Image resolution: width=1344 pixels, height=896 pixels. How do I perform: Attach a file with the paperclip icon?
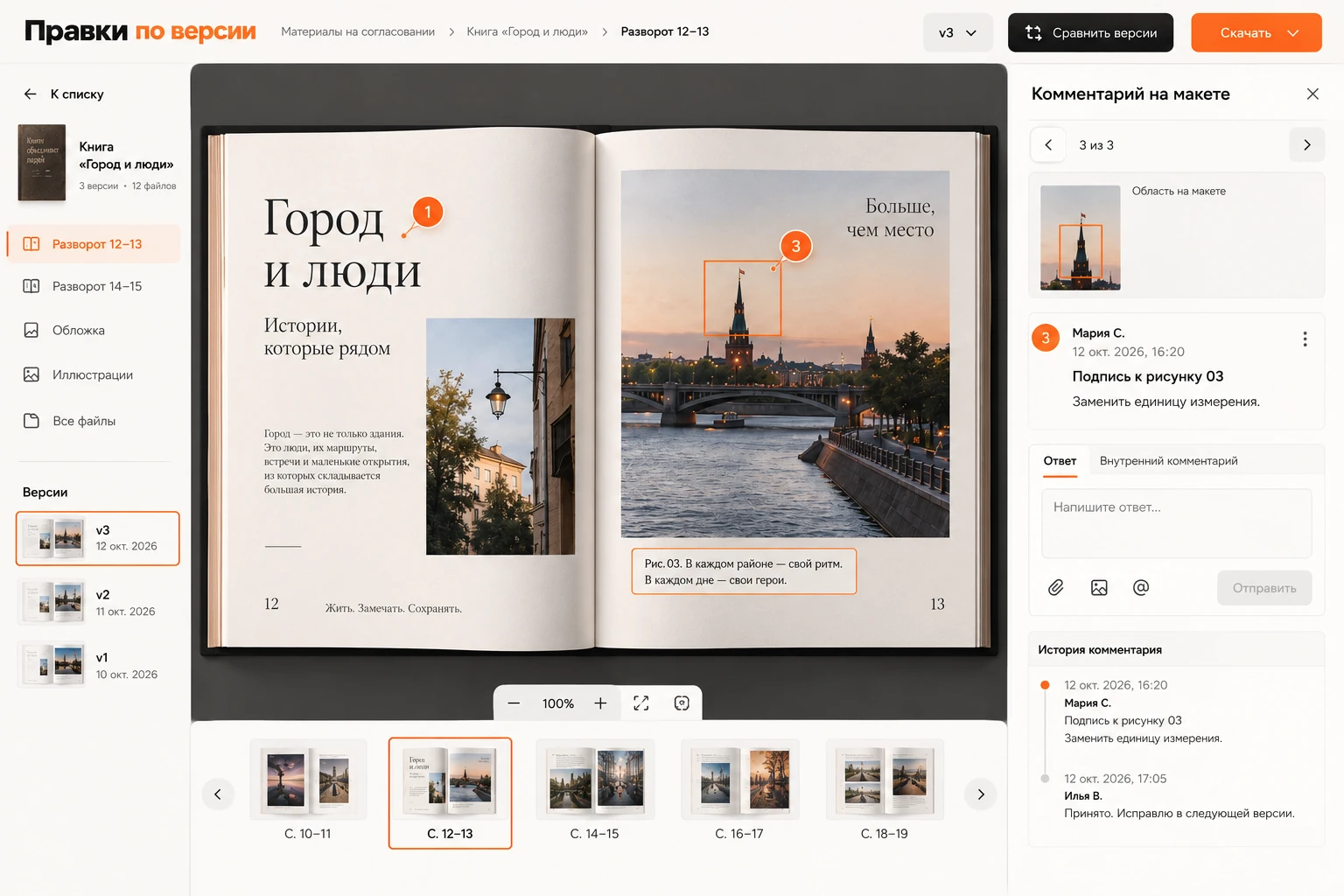(1056, 588)
